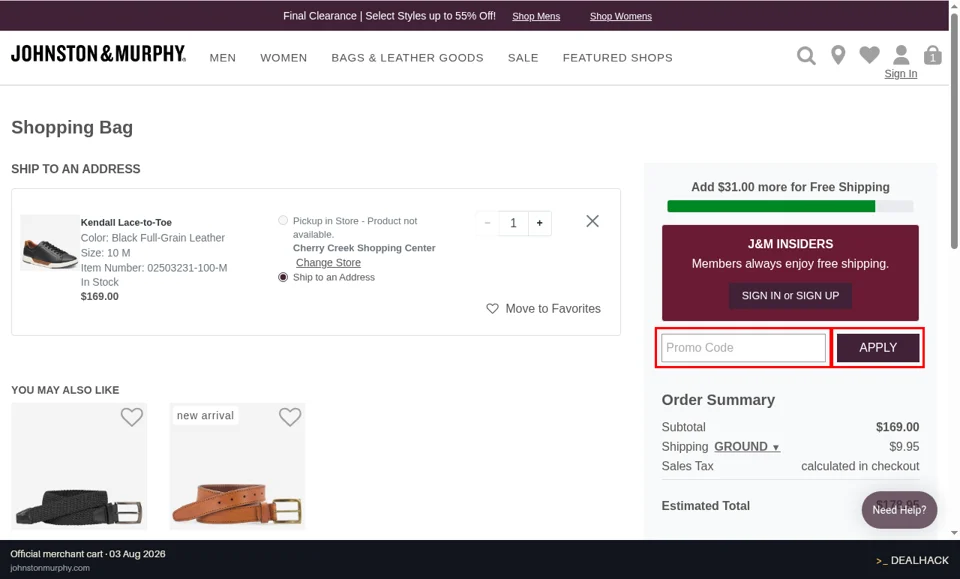Click the Change Store link
960x579 pixels.
coord(328,263)
